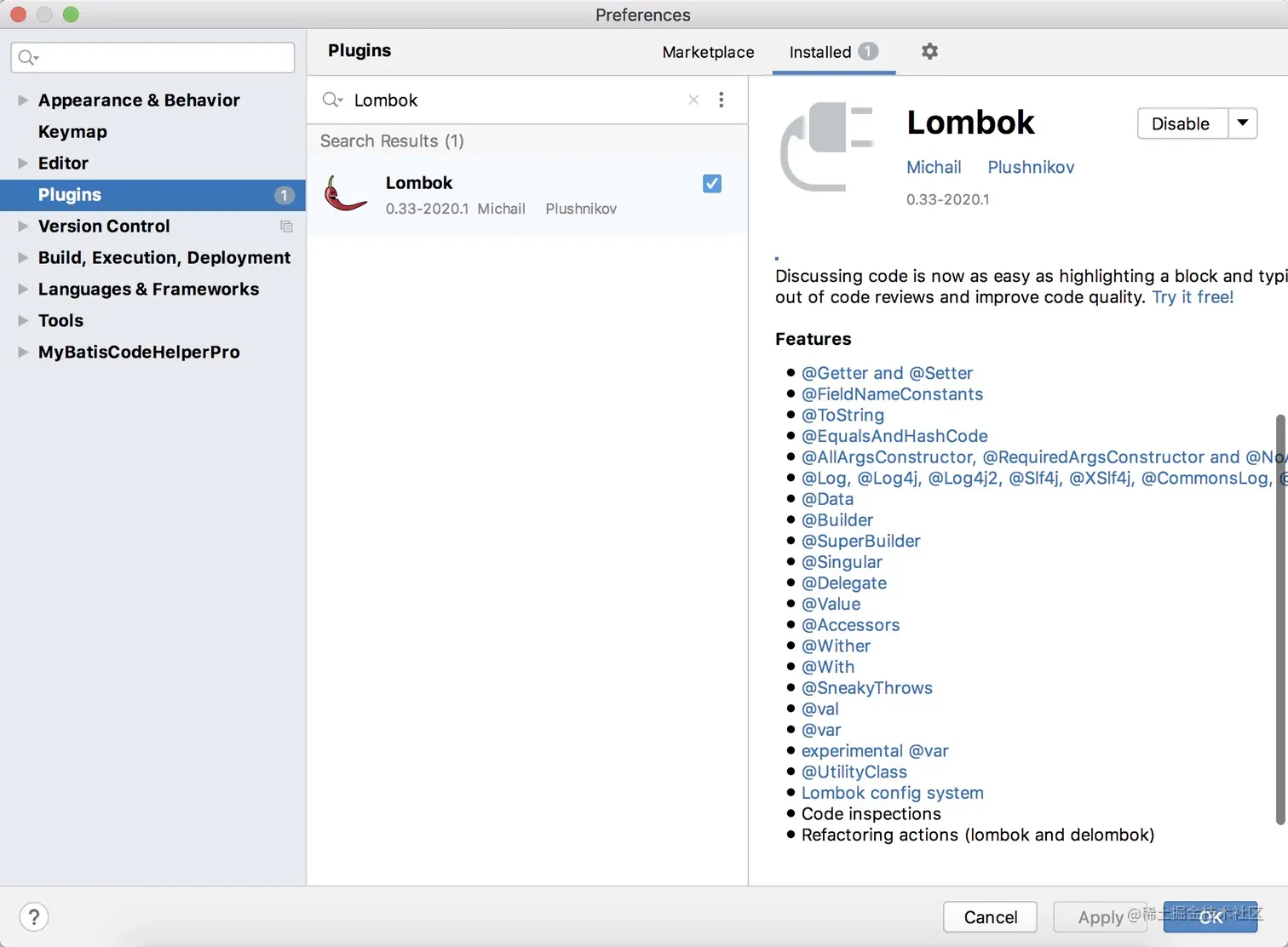
Task: Open the plugins settings gear menu
Action: tap(929, 51)
